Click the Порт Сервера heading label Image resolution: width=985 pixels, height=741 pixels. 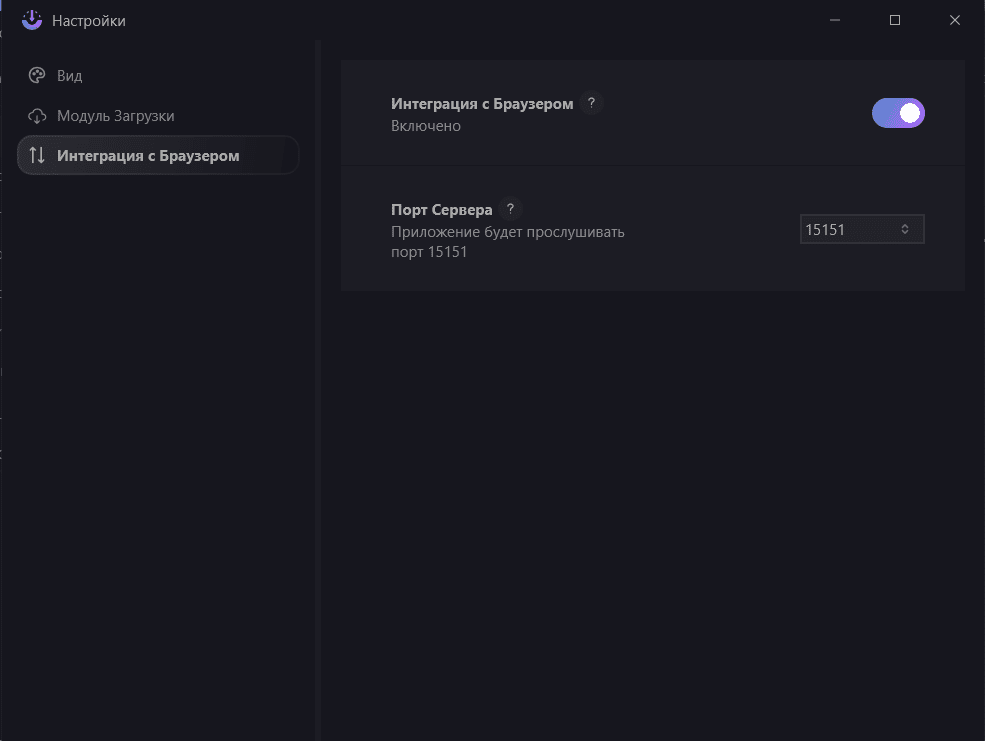coord(441,210)
